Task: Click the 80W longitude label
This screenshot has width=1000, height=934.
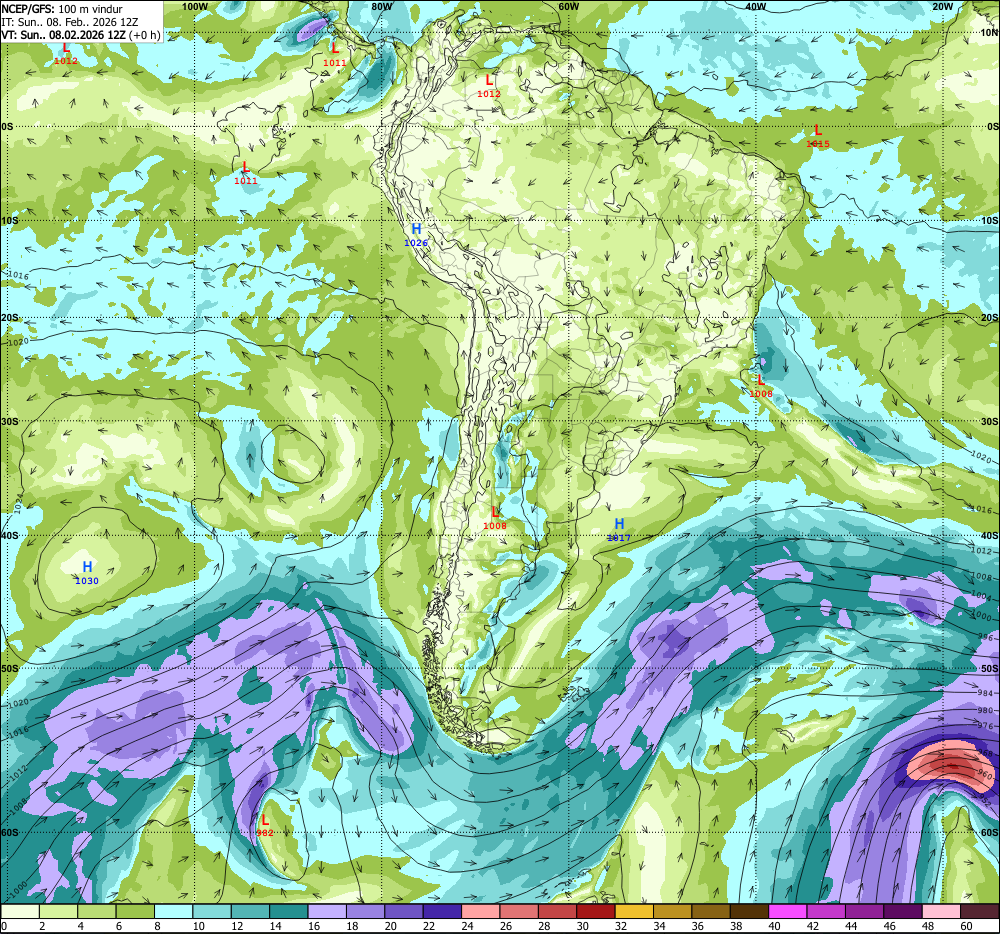Action: click(x=381, y=6)
